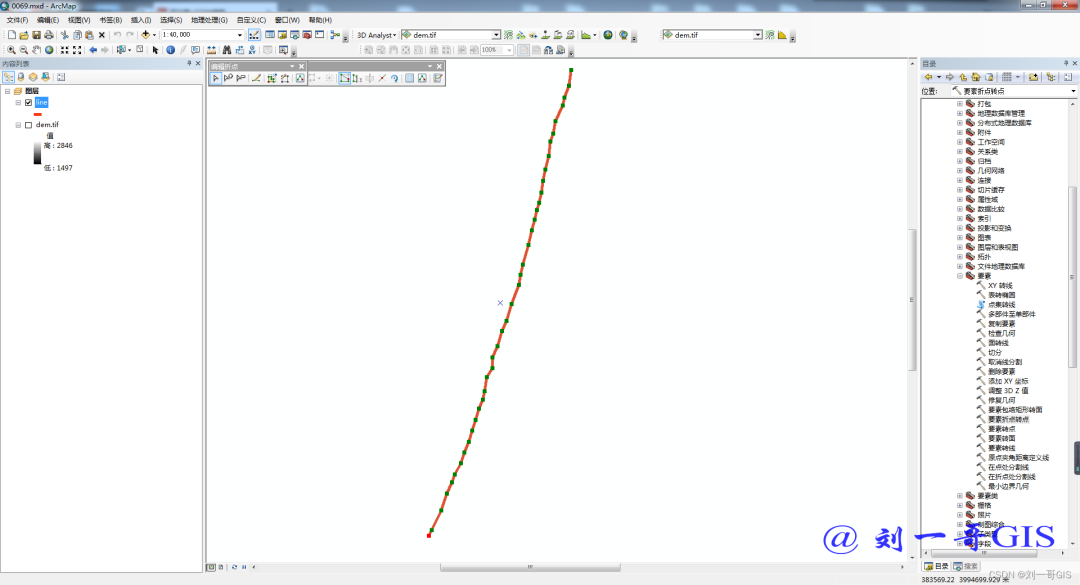The image size is (1080, 585).
Task: Expand the 投影和变换 toolset
Action: point(959,228)
